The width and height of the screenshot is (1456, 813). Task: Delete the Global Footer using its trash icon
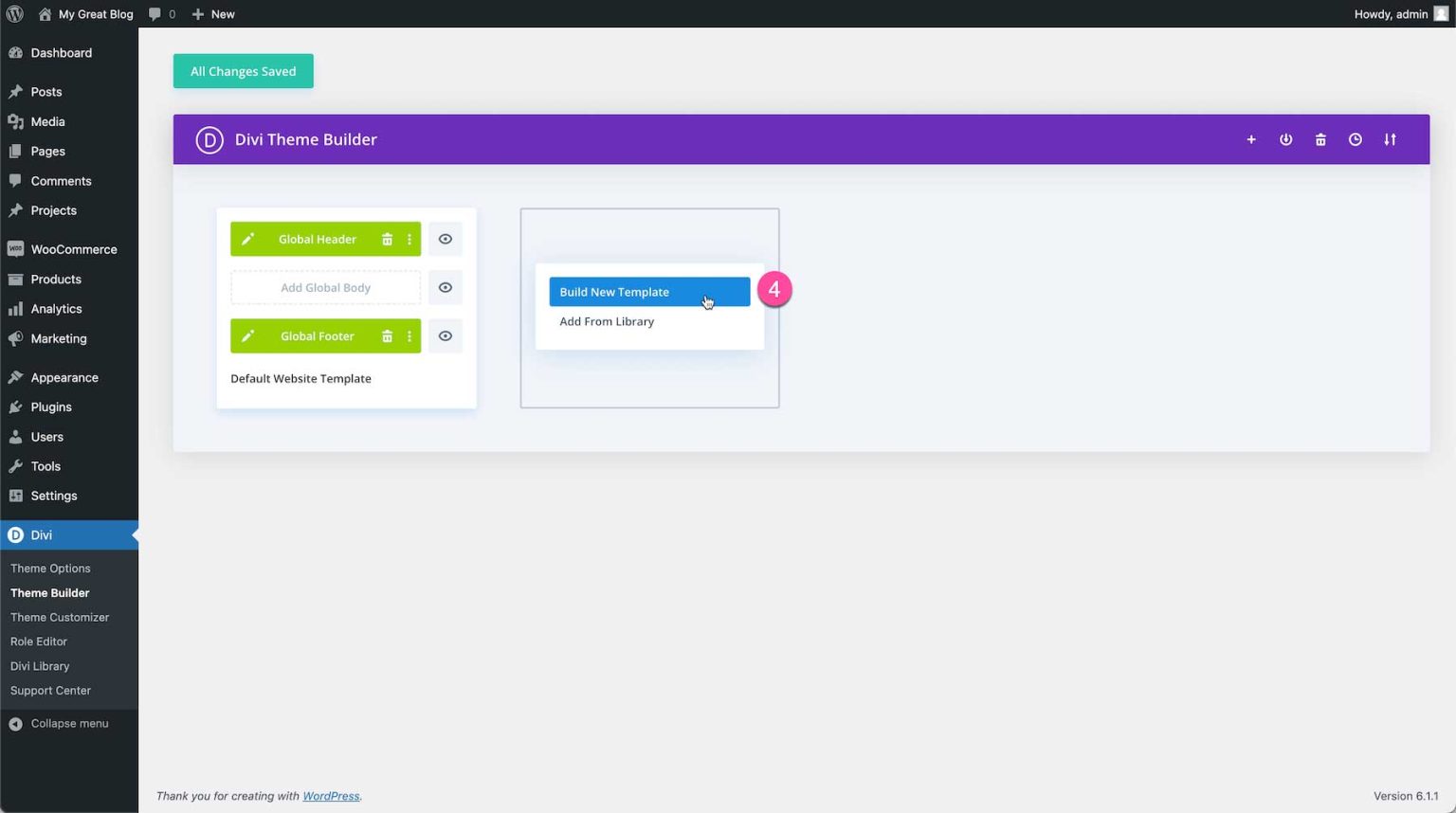click(x=387, y=335)
